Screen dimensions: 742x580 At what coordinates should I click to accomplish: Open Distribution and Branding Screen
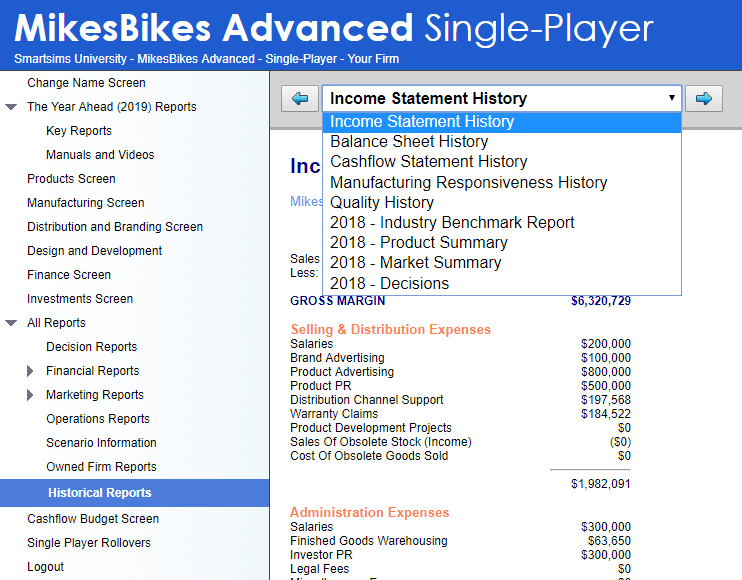tap(115, 227)
